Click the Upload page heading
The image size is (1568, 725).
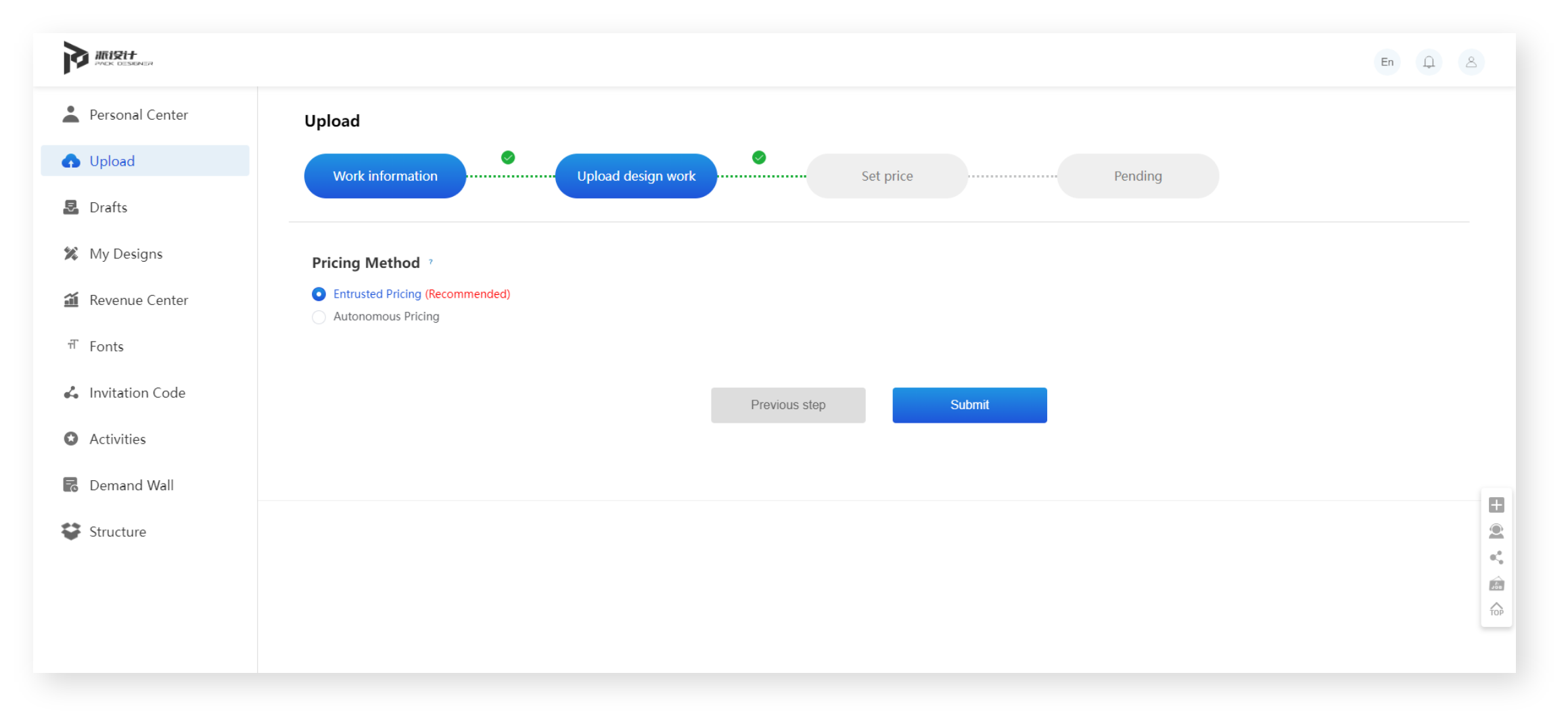pyautogui.click(x=332, y=121)
